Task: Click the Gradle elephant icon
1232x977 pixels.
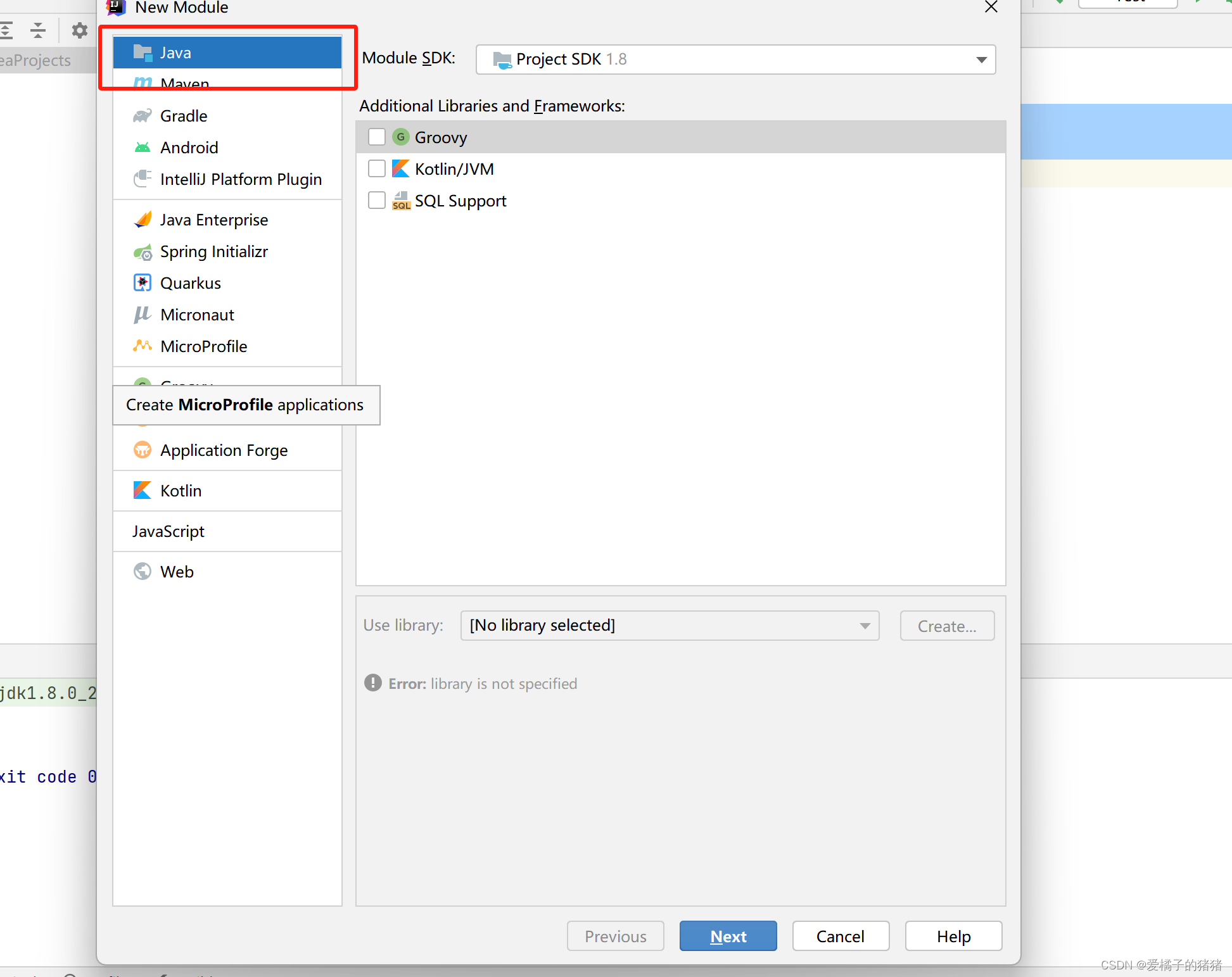Action: tap(143, 116)
